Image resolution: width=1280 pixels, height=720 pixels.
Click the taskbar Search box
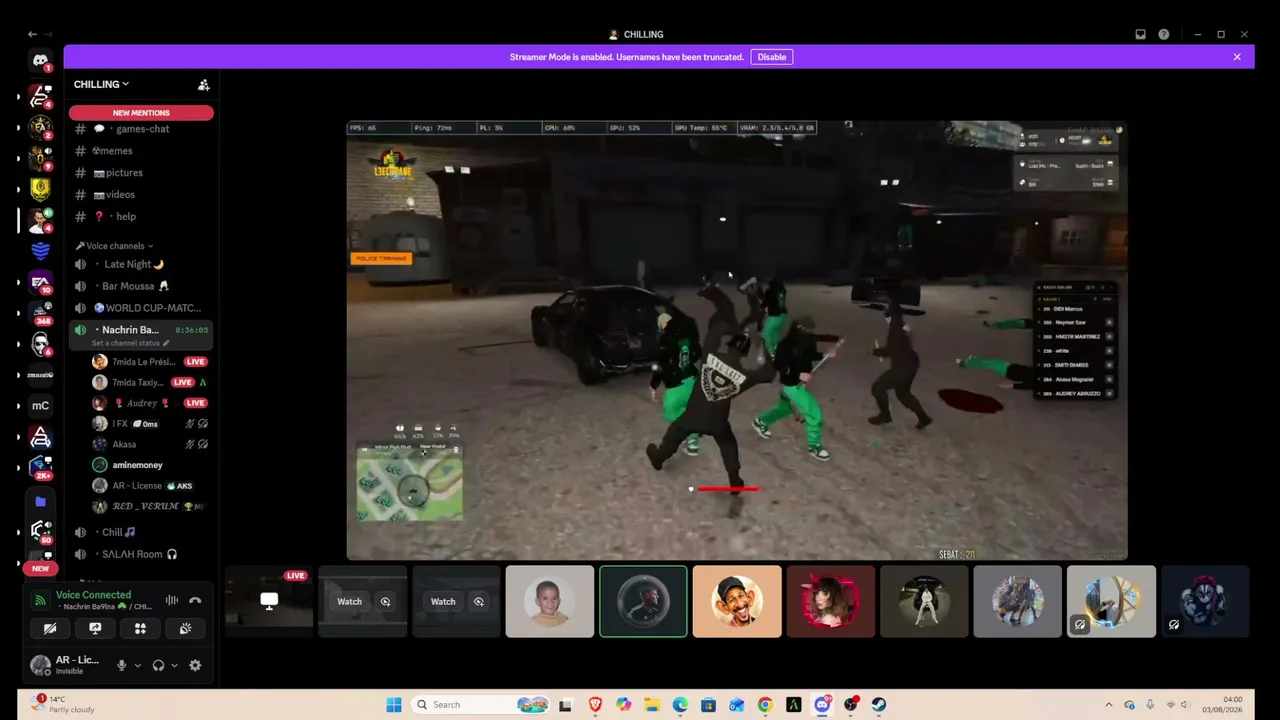[x=481, y=705]
